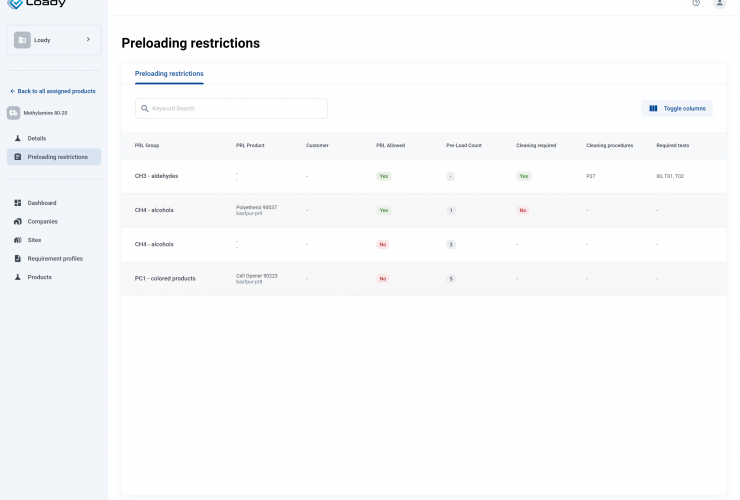Click the Products flask icon

click(x=18, y=277)
